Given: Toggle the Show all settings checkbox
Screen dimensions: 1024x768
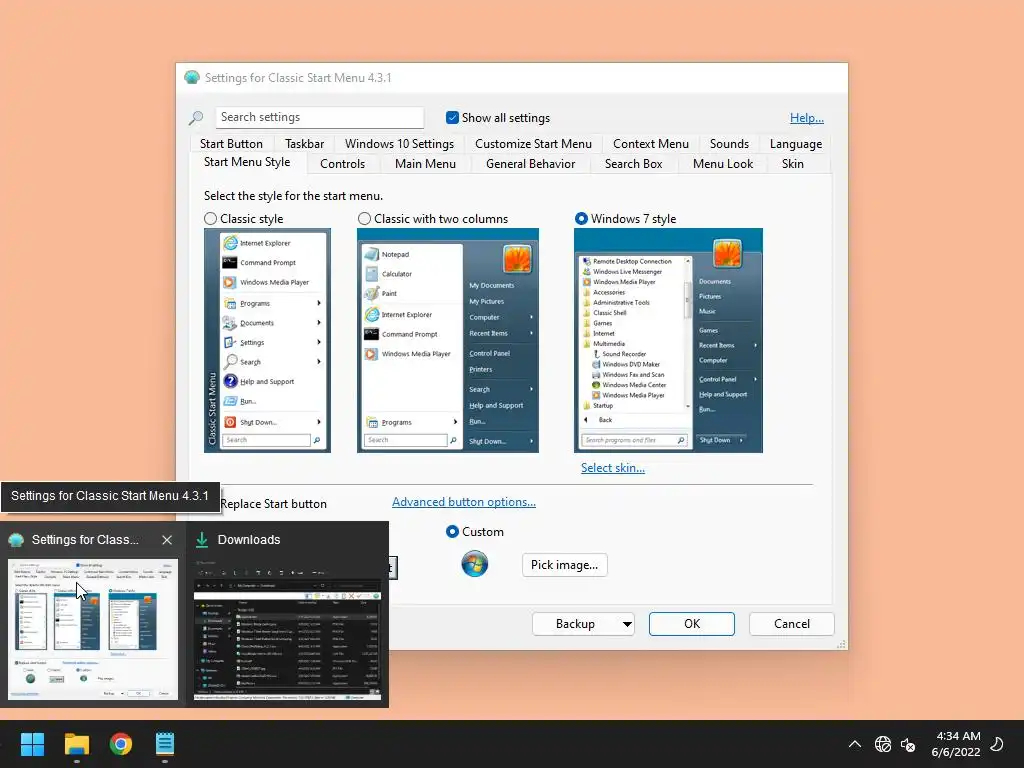Looking at the screenshot, I should point(452,118).
